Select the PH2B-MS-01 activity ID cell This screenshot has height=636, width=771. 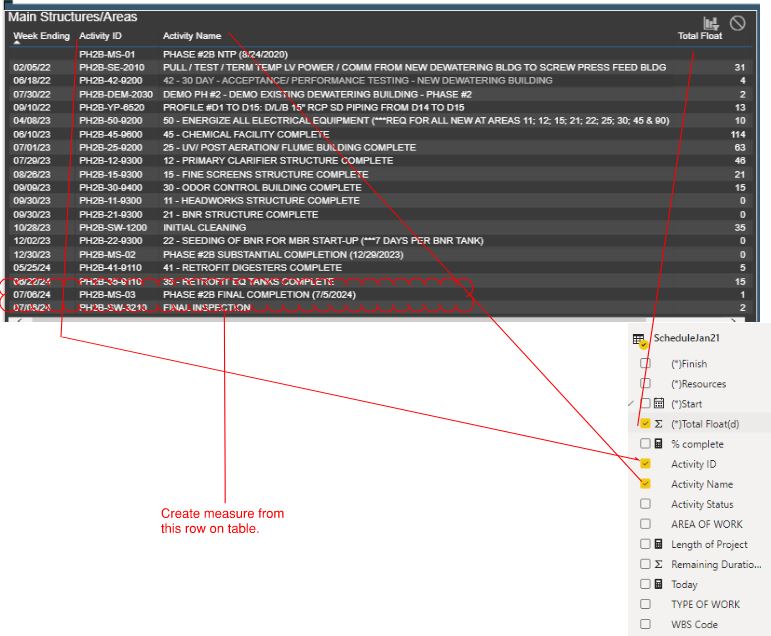[x=107, y=54]
